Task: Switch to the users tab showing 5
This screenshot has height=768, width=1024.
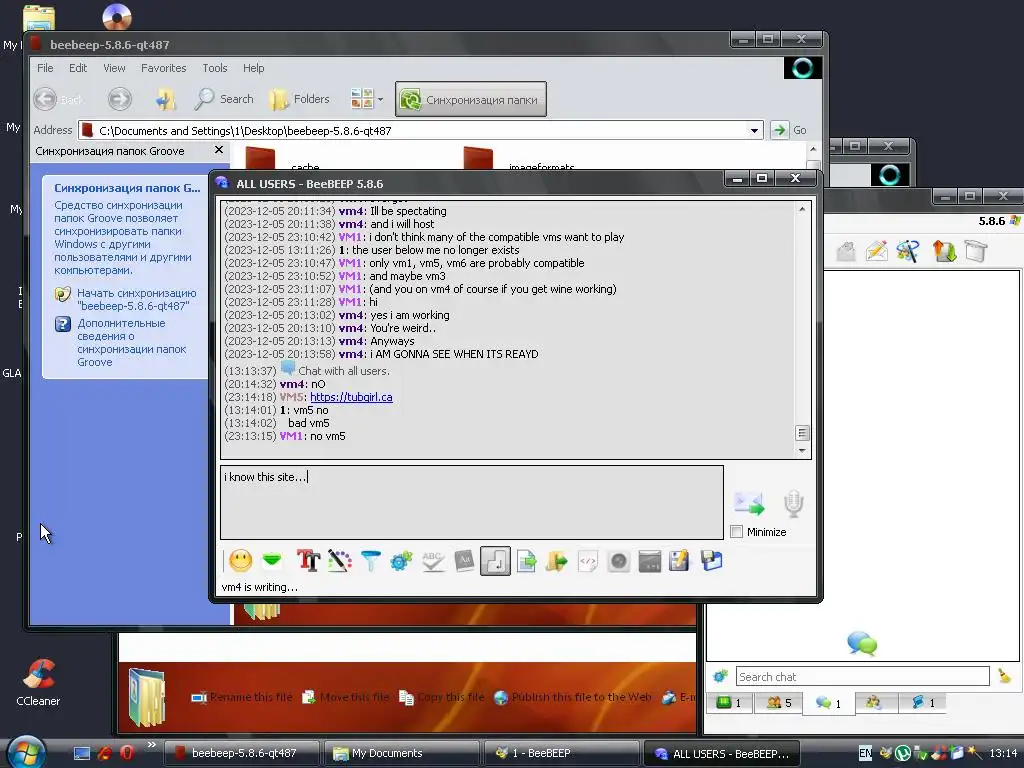Action: coord(778,703)
